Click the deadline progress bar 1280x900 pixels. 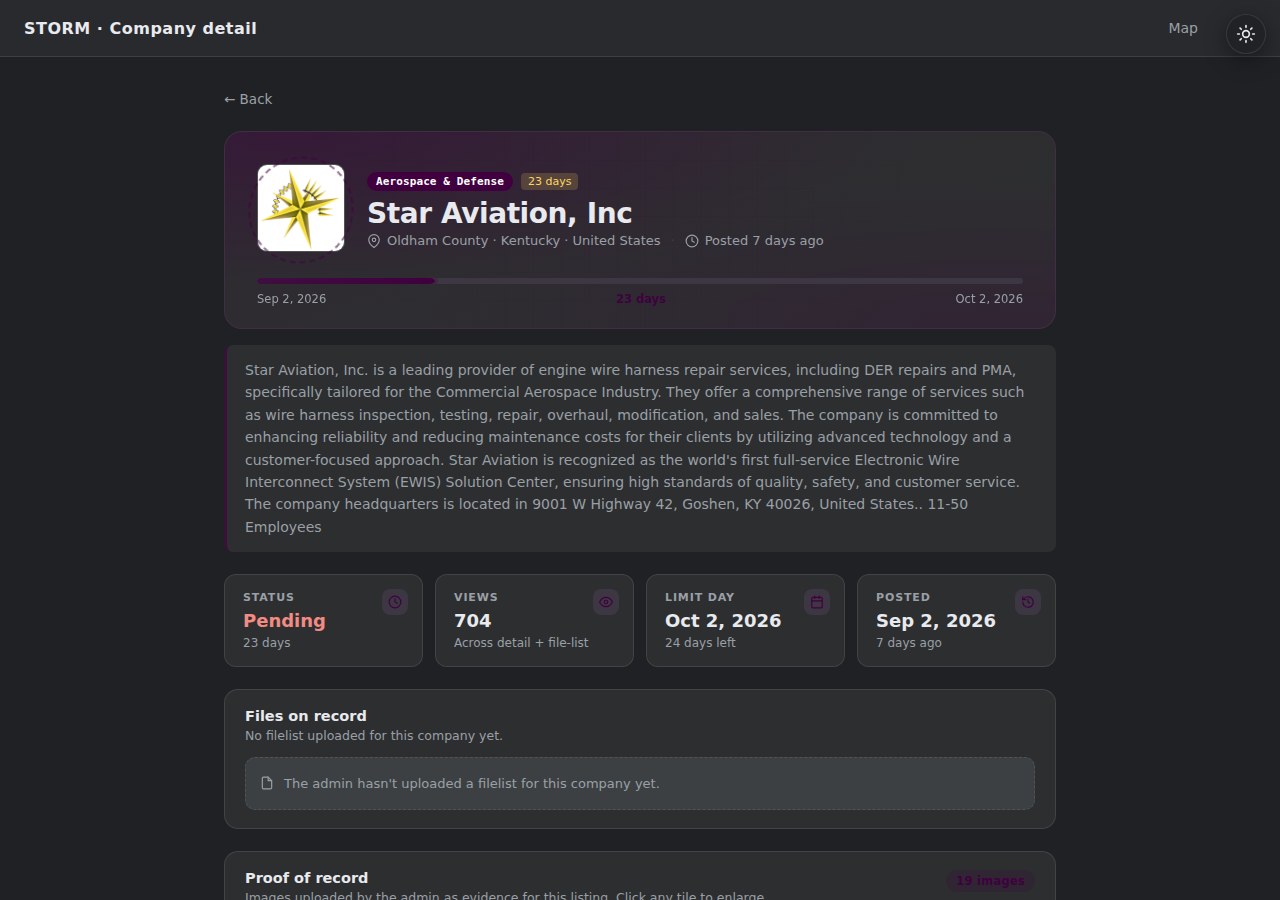pyautogui.click(x=640, y=281)
